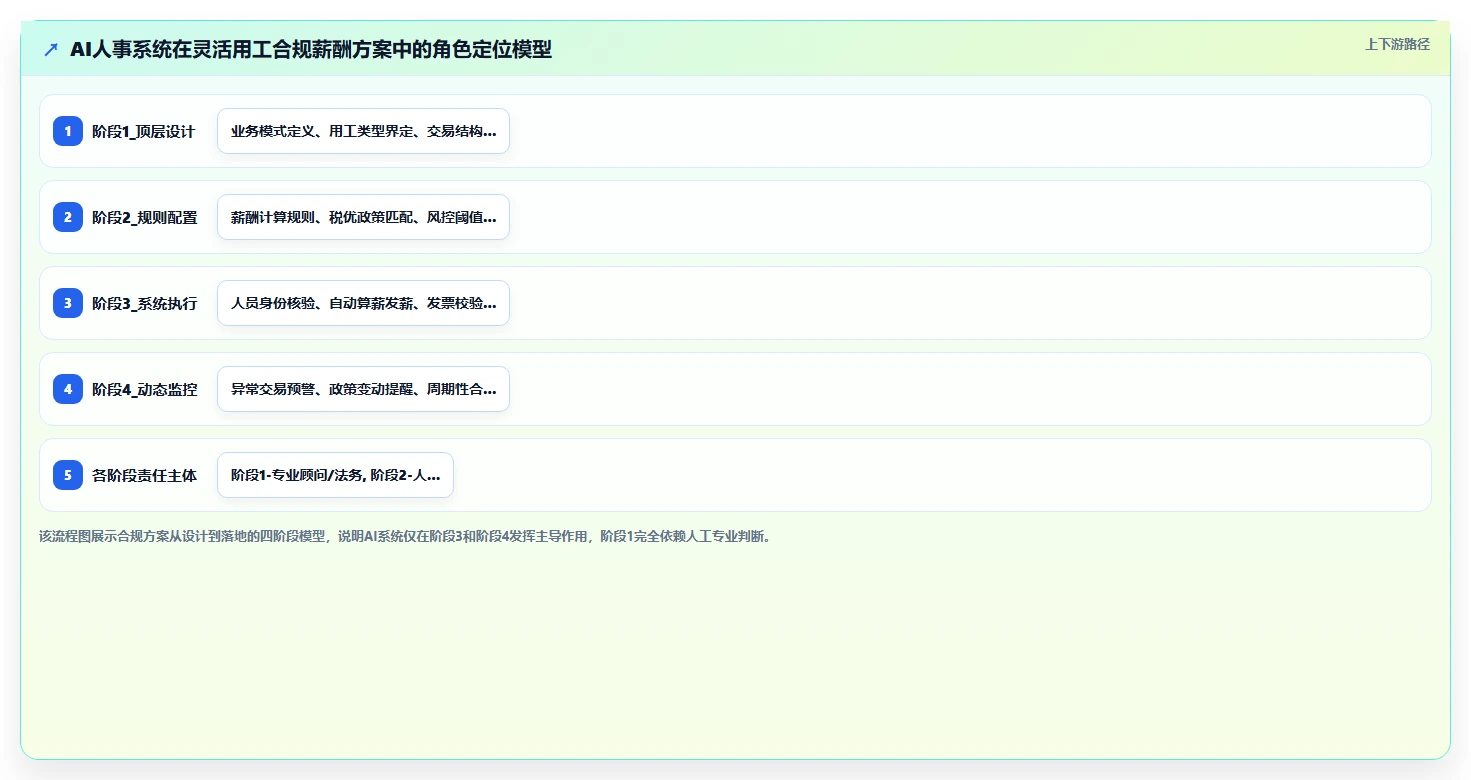Viewport: 1471px width, 780px height.
Task: Open the 异常交易预警、政策变动提醒 detail chip
Action: coord(363,389)
